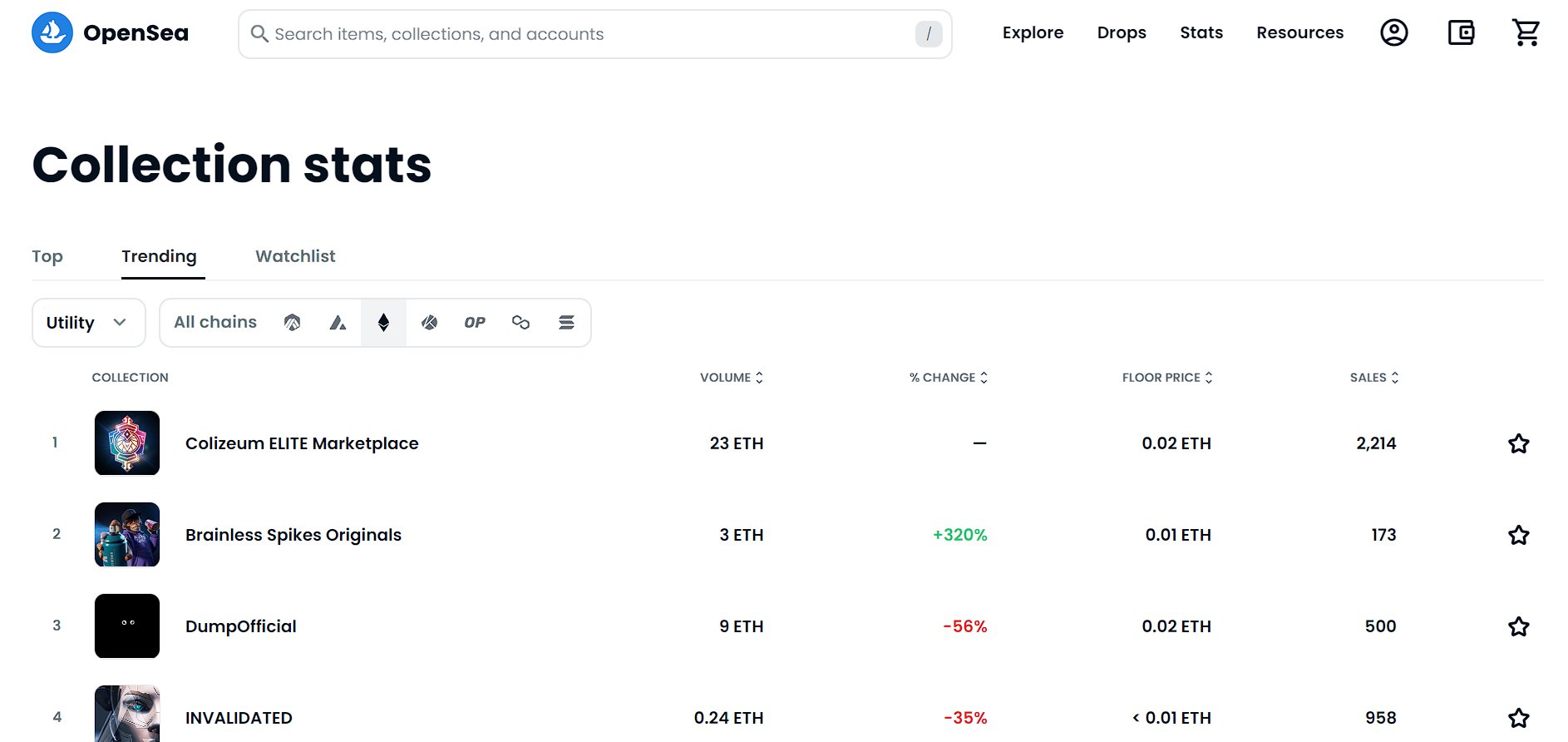Click Brainless Spikes Originals thumbnail
The width and height of the screenshot is (1568, 742).
pyautogui.click(x=127, y=535)
